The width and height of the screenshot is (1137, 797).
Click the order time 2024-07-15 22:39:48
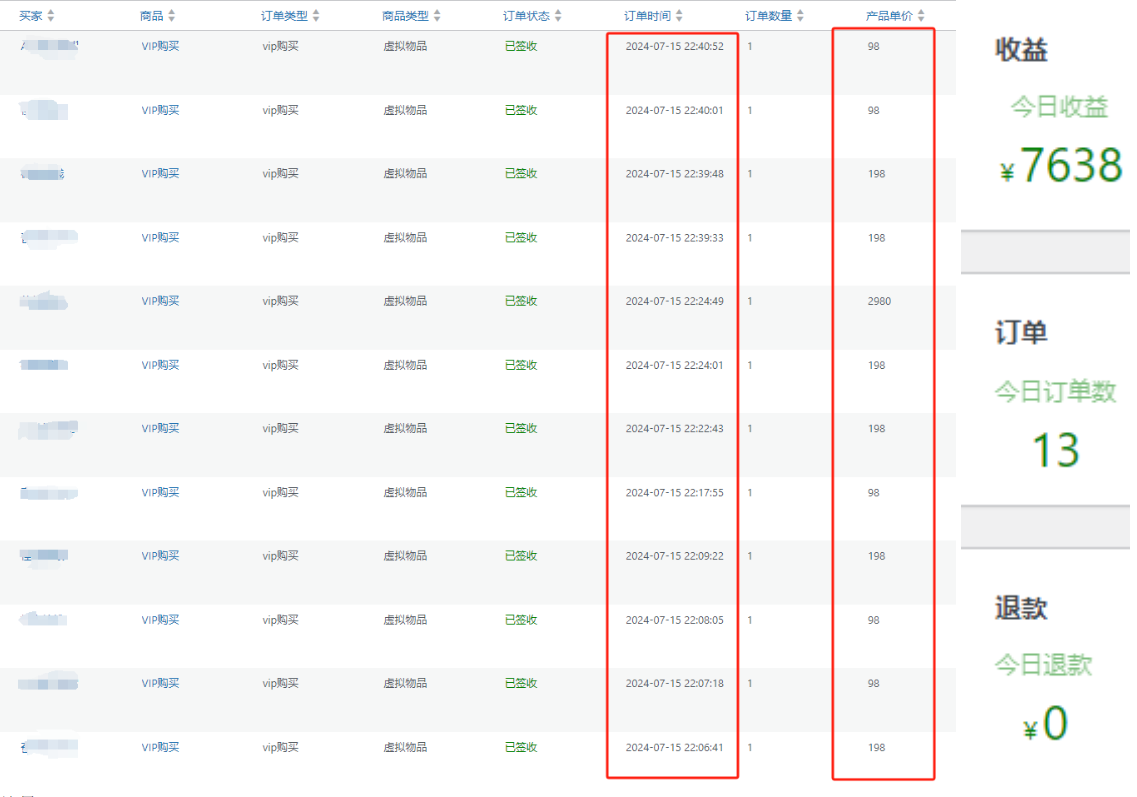click(x=674, y=174)
